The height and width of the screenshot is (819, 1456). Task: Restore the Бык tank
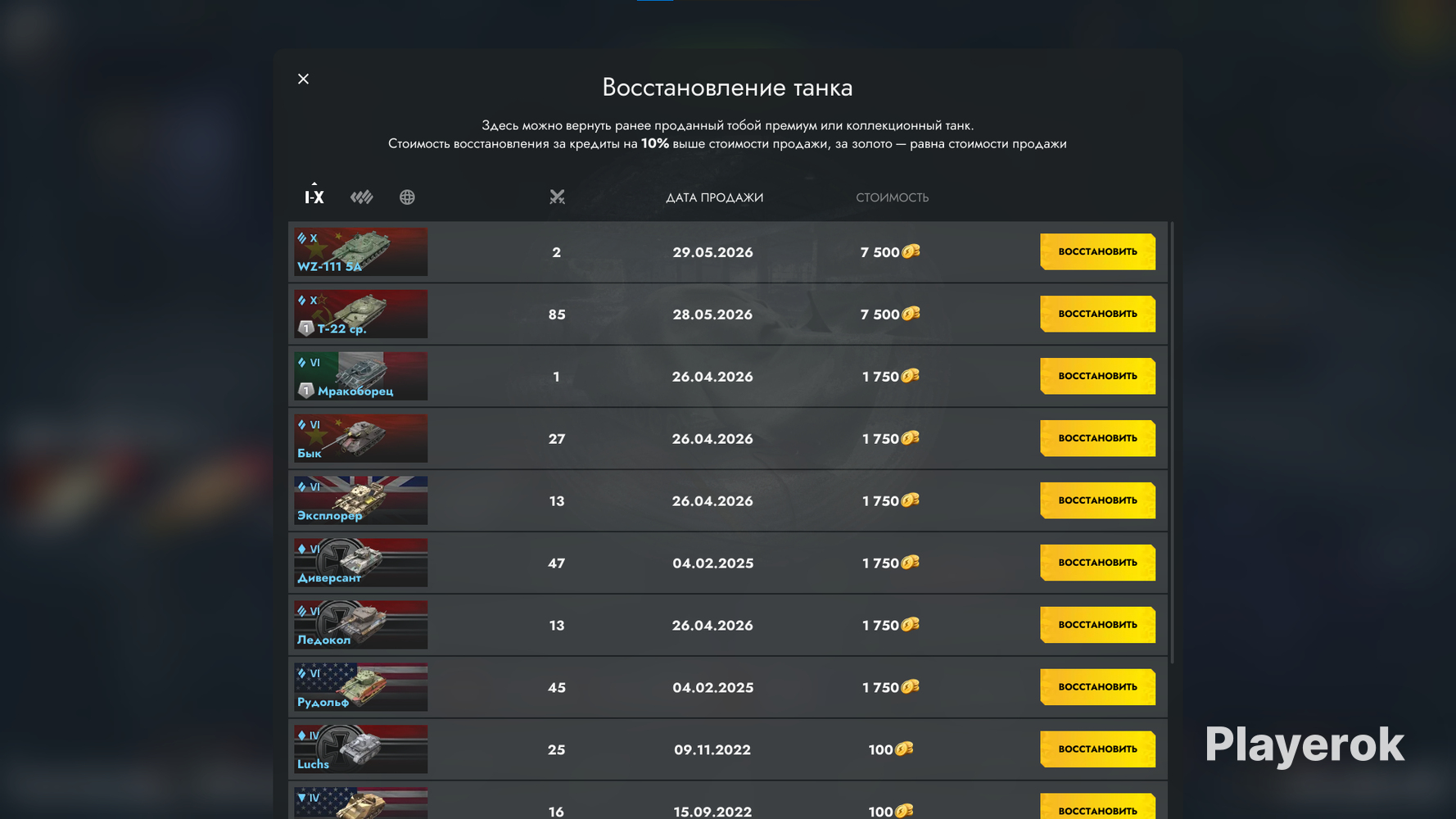1097,438
